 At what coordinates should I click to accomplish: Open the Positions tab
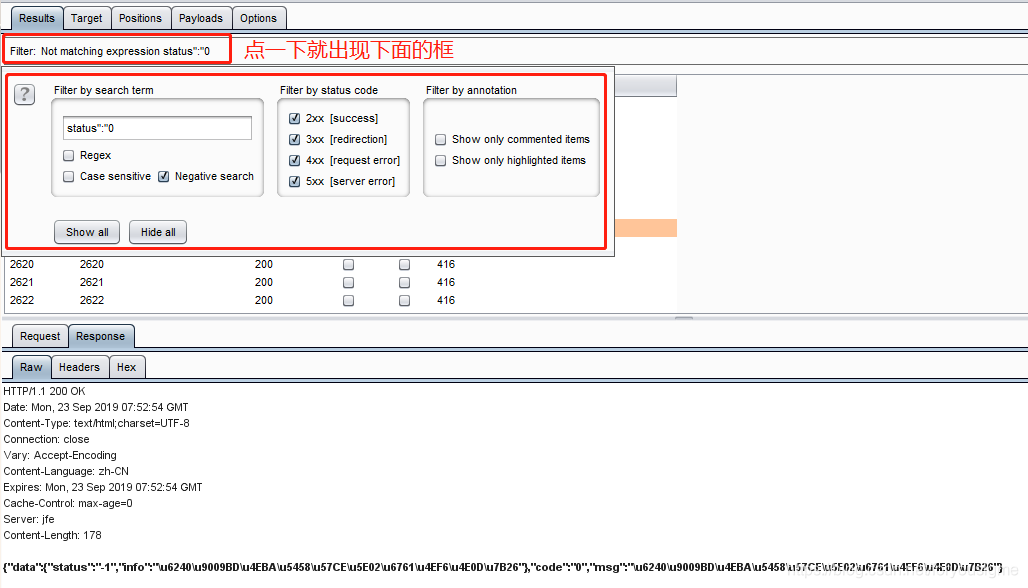coord(140,18)
